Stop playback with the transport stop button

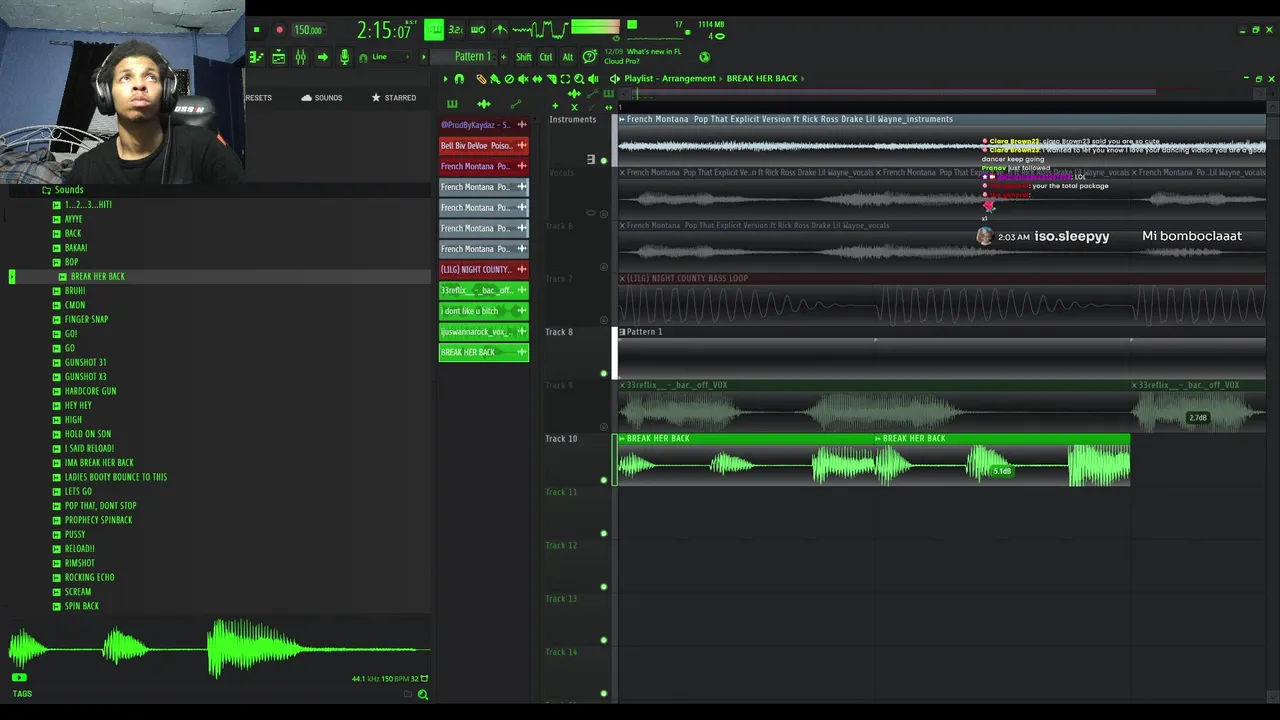point(256,30)
